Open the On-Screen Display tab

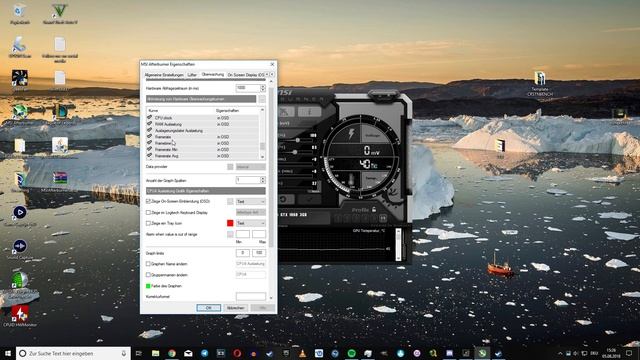coord(246,75)
